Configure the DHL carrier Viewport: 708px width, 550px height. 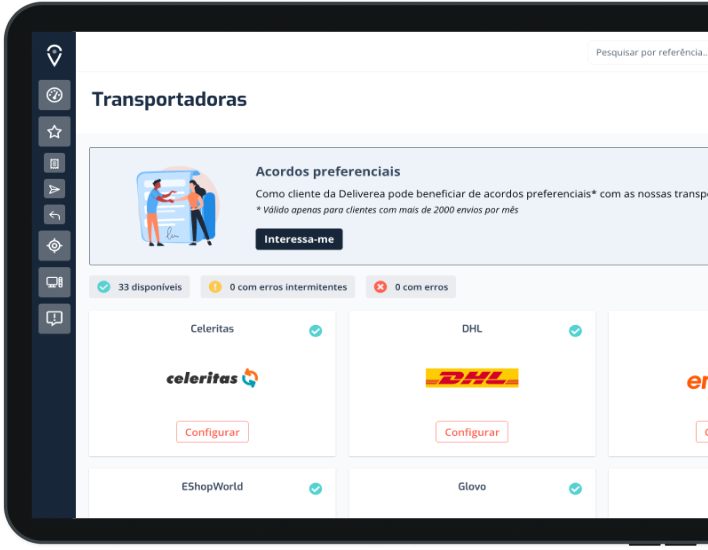tap(472, 432)
